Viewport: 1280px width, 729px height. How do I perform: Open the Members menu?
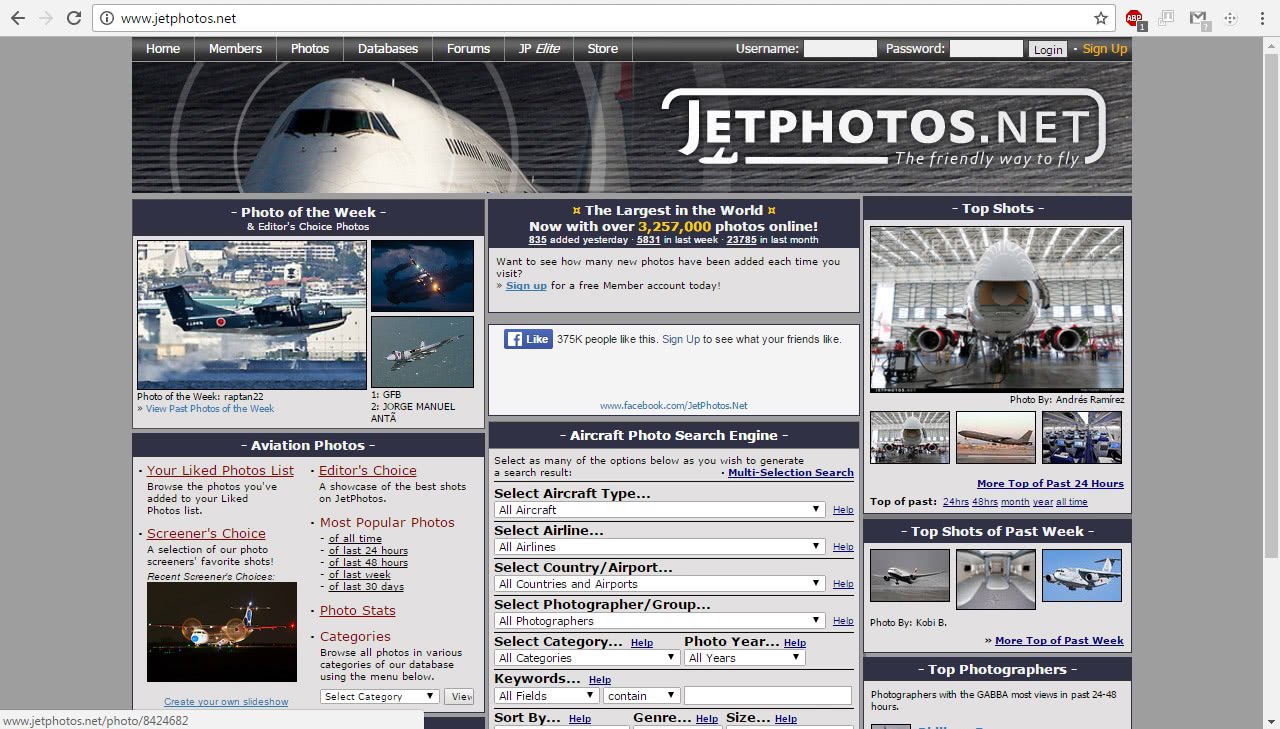click(235, 49)
